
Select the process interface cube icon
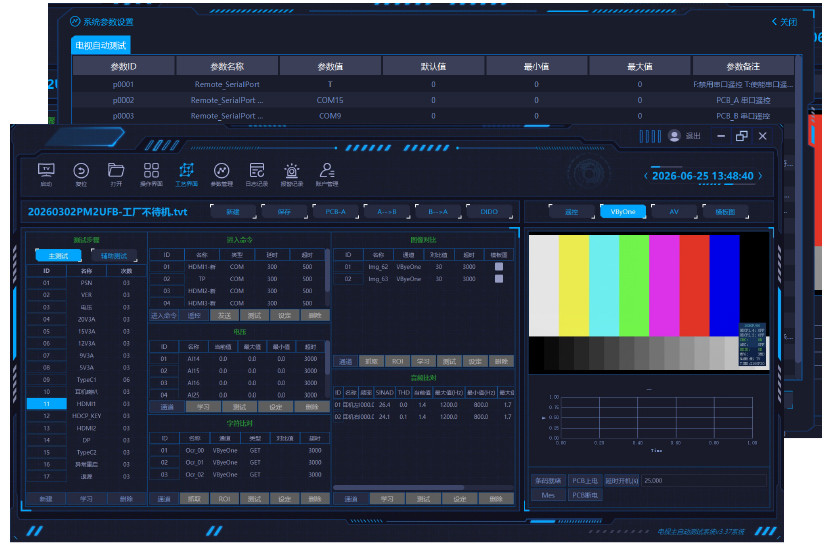point(186,170)
